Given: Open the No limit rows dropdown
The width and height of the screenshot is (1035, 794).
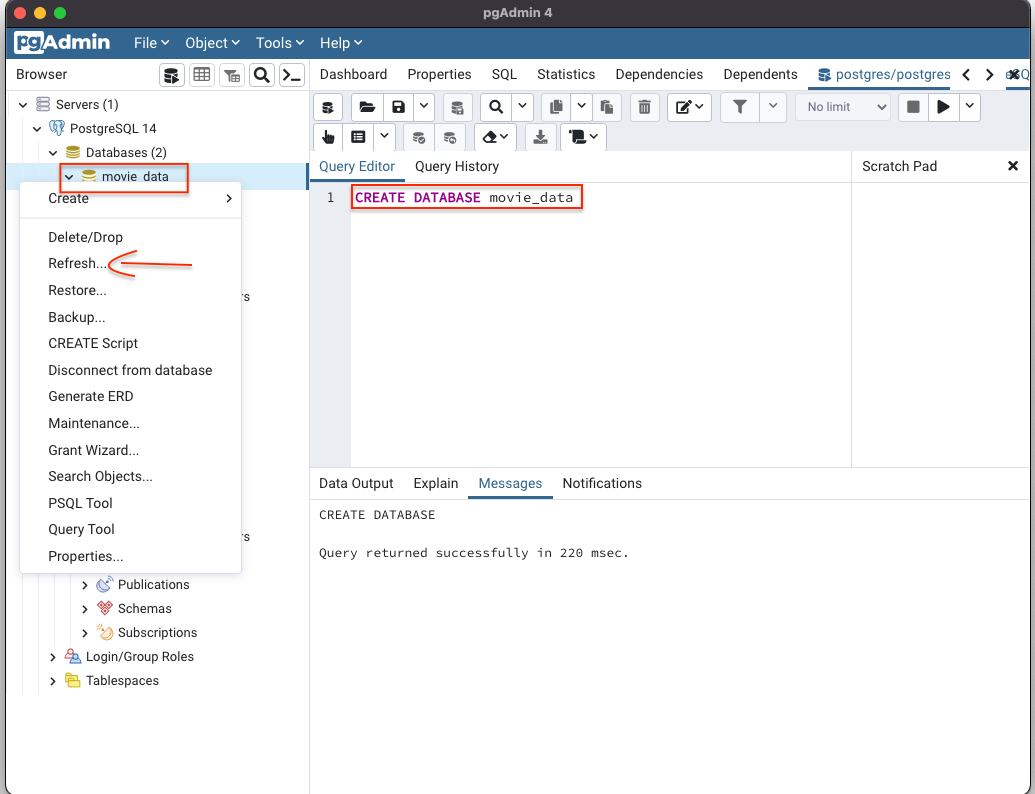Looking at the screenshot, I should (842, 107).
